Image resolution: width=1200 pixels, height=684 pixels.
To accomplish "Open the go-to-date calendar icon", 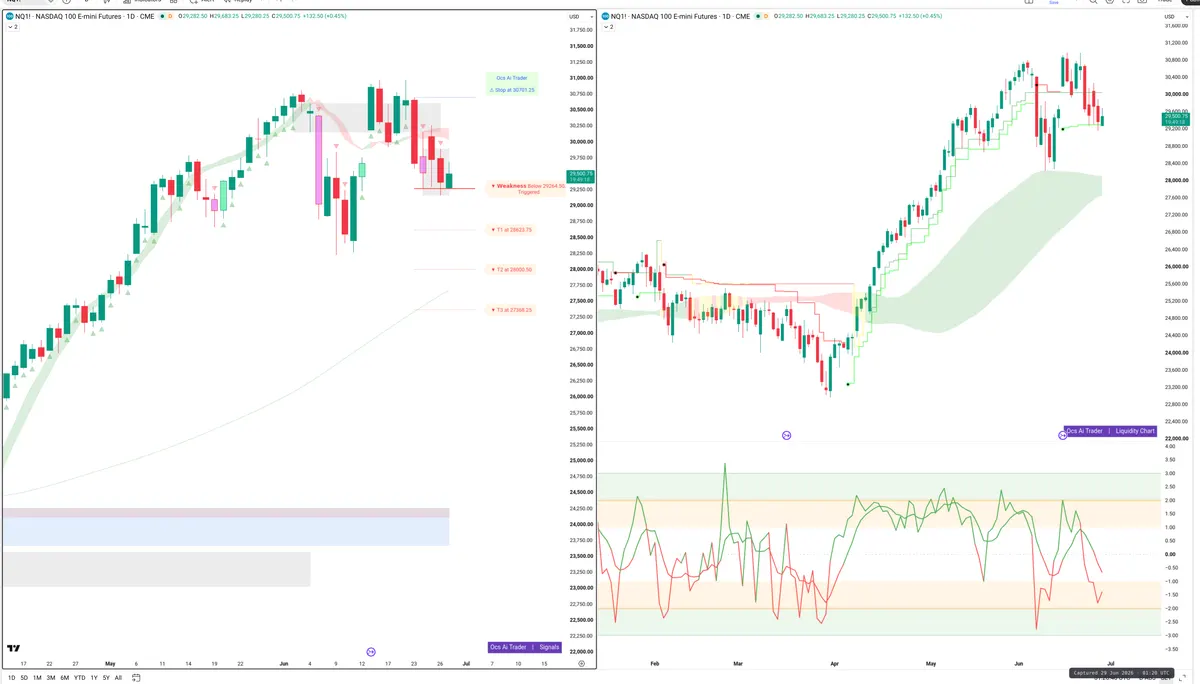I will [x=136, y=678].
